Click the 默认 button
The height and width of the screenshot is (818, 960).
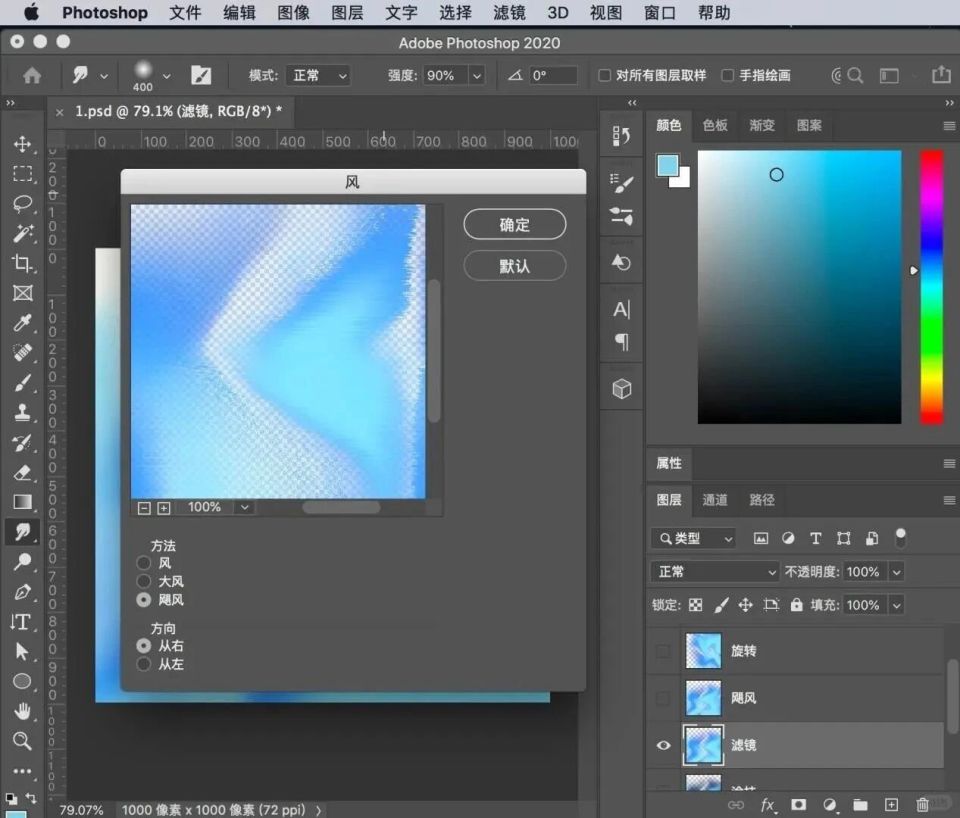(514, 266)
